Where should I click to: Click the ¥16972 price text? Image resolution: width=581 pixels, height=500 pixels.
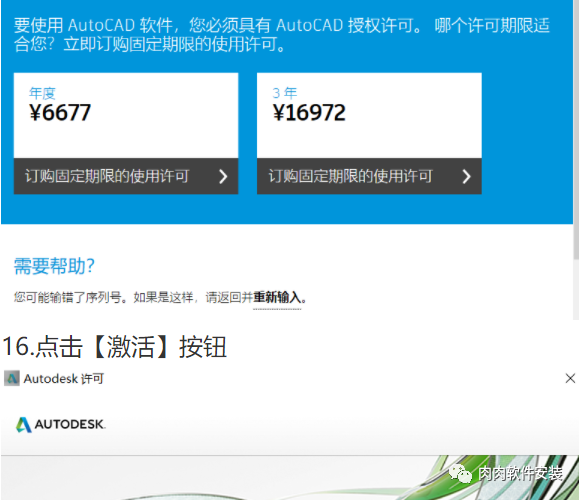[x=309, y=113]
